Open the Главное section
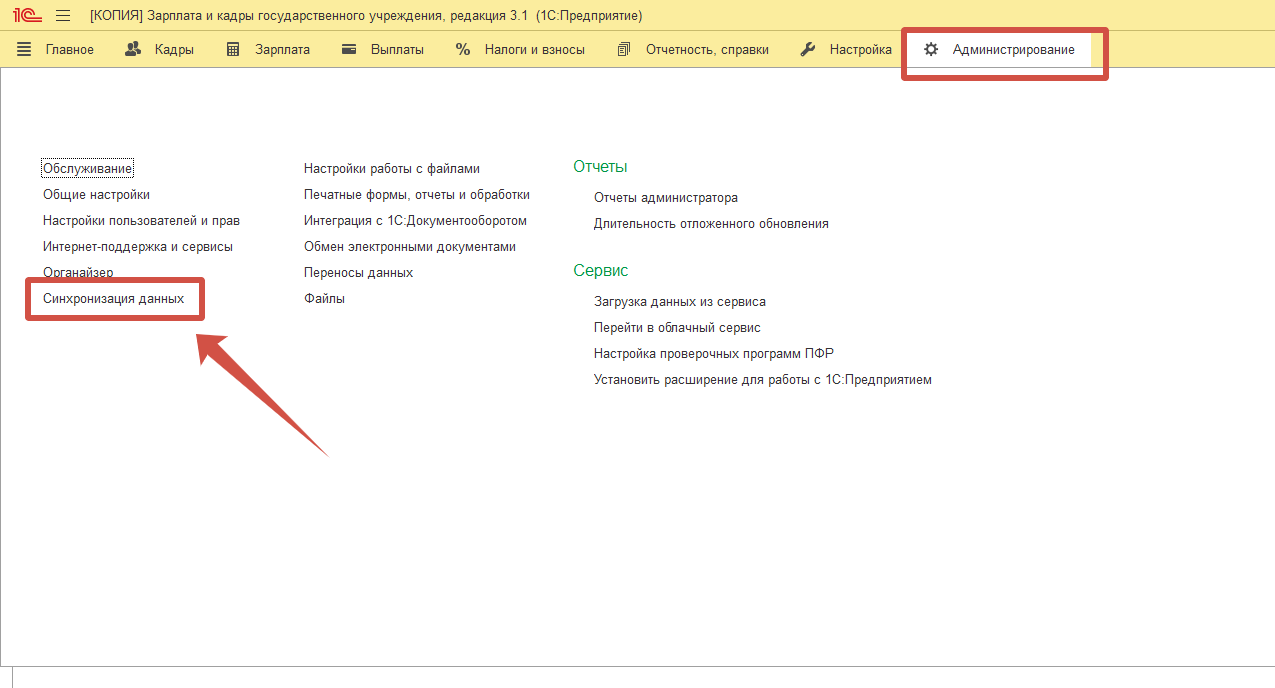 (x=55, y=49)
